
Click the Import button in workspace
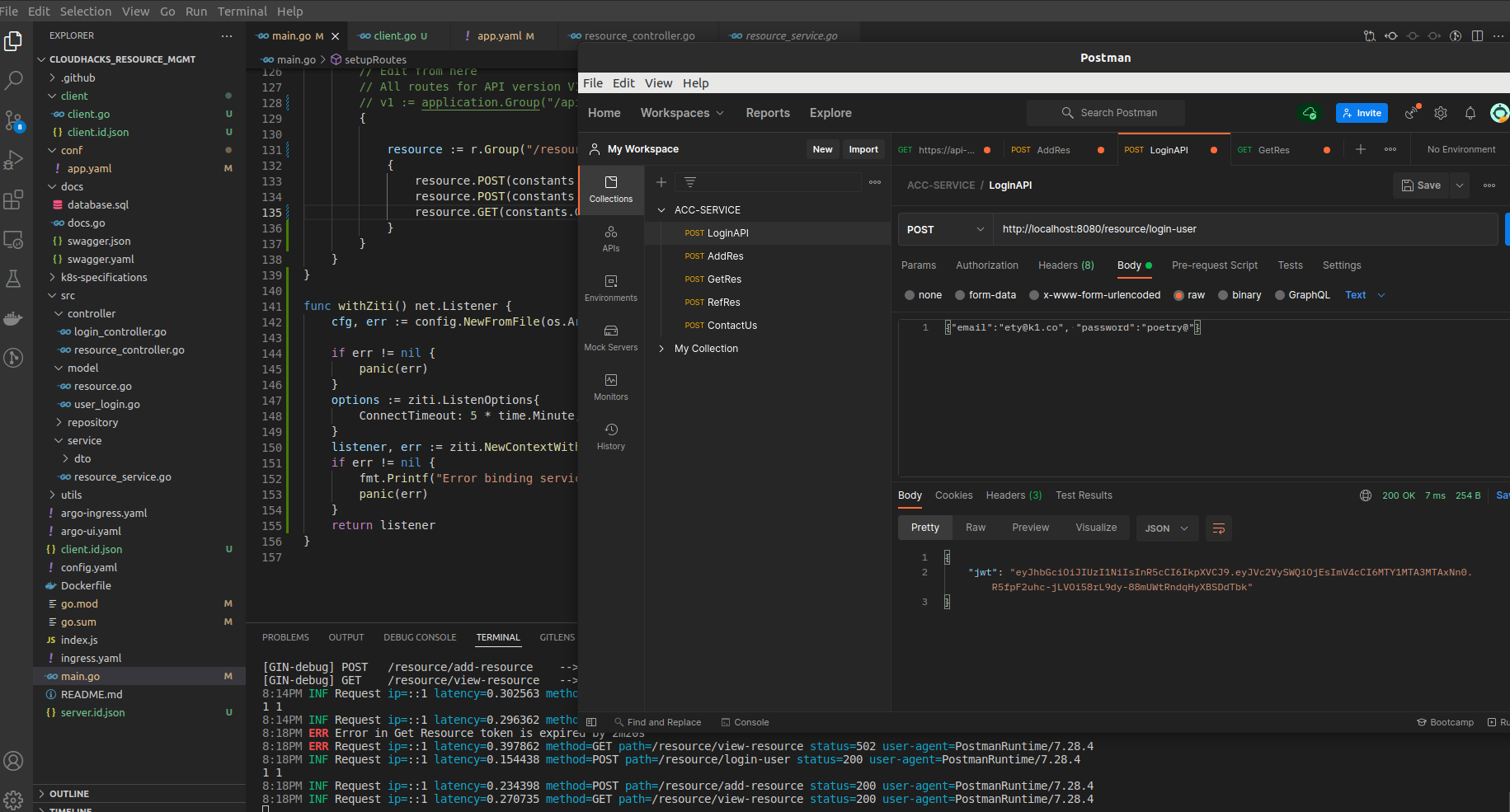click(x=863, y=149)
